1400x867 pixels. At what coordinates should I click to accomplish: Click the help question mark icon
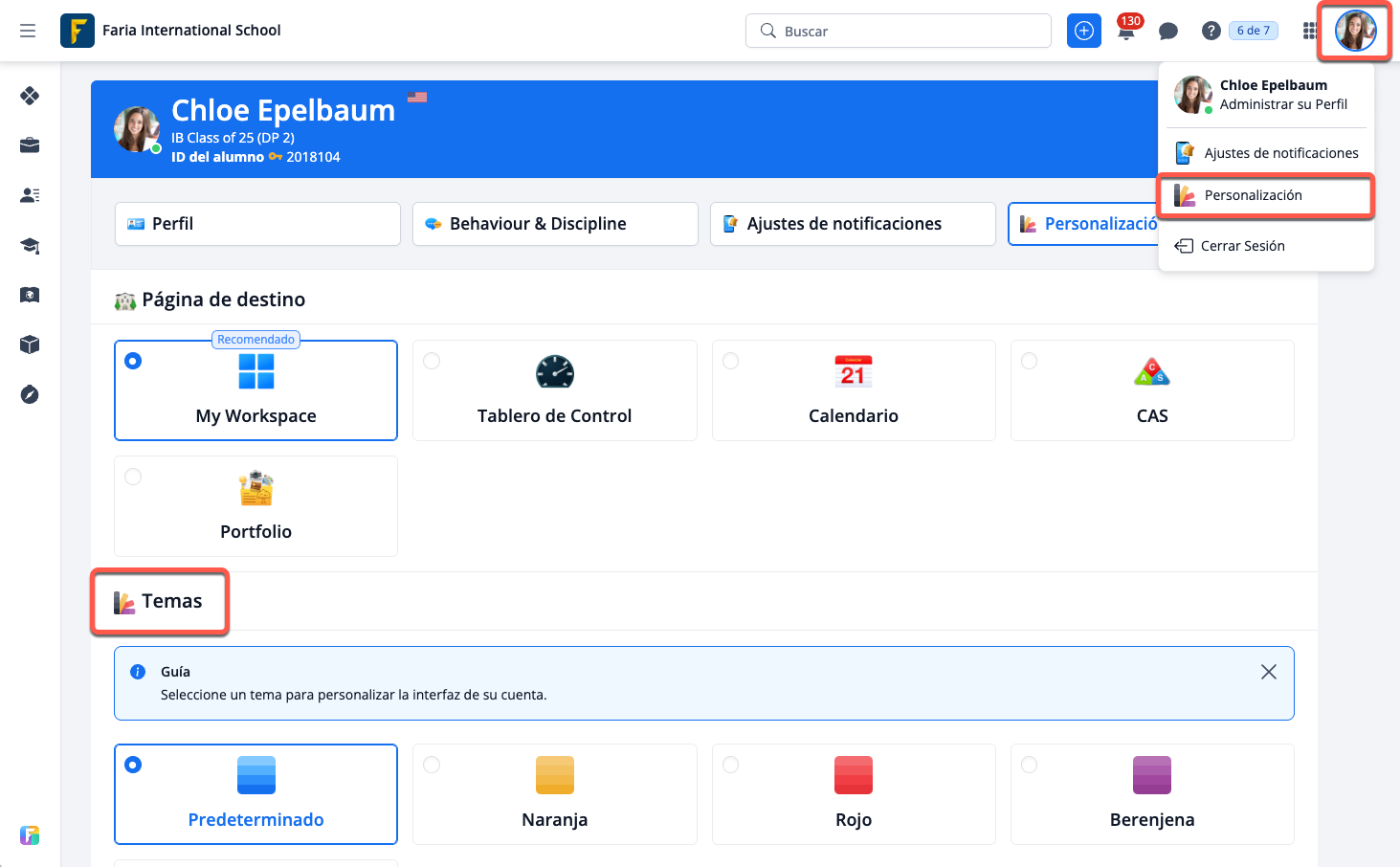tap(1211, 32)
